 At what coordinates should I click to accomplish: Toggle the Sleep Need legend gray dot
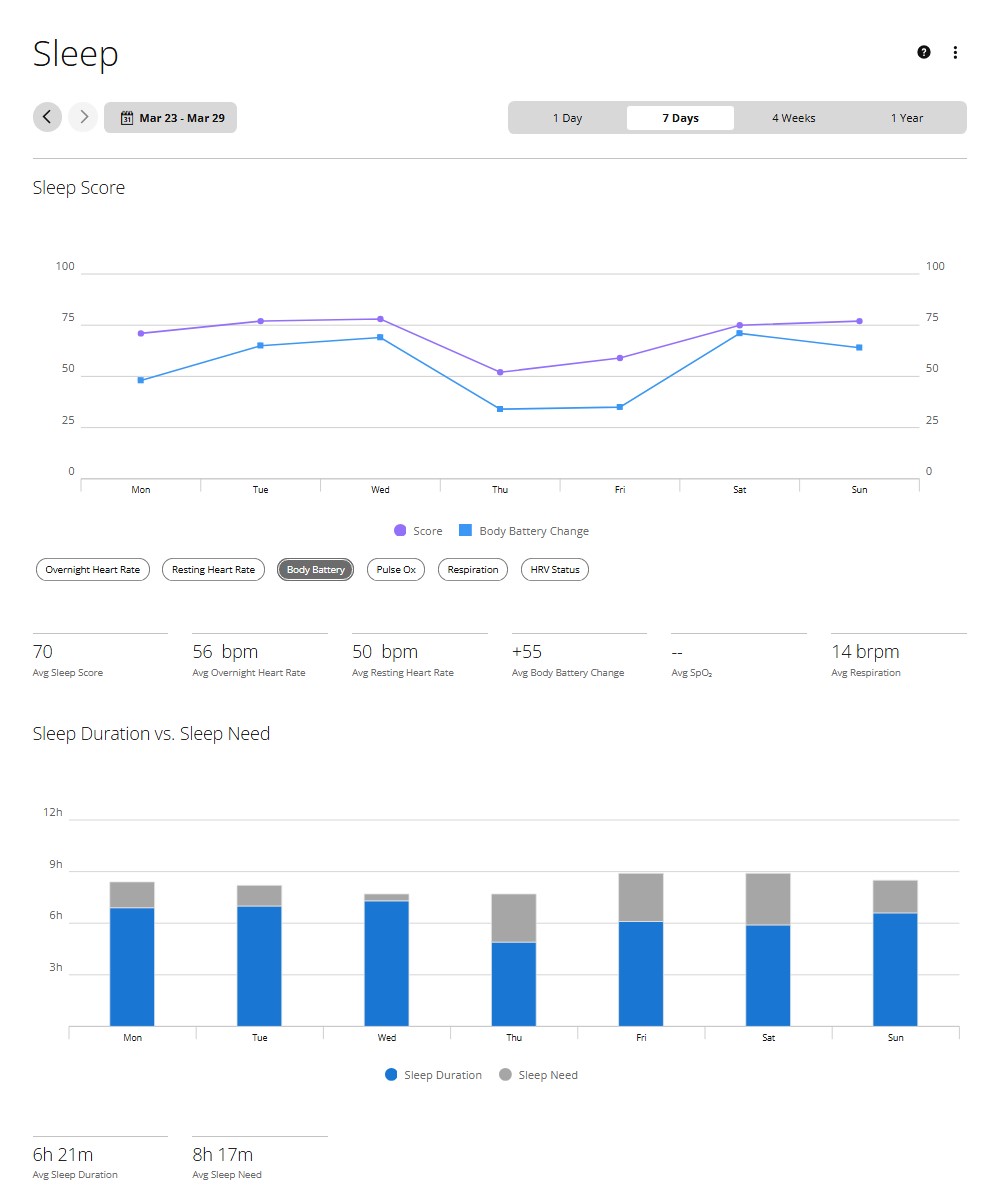point(505,1074)
